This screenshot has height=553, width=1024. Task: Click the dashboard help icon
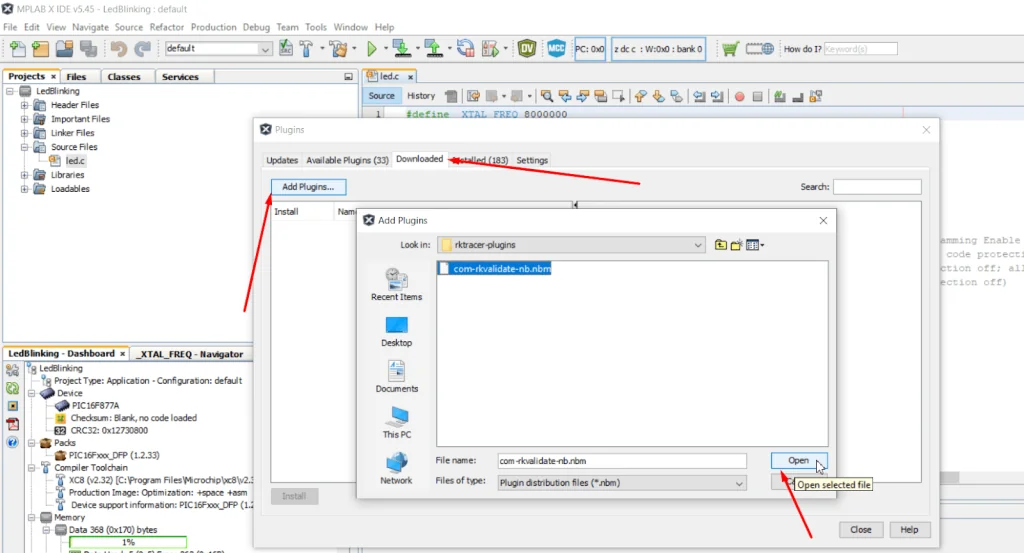coord(12,442)
